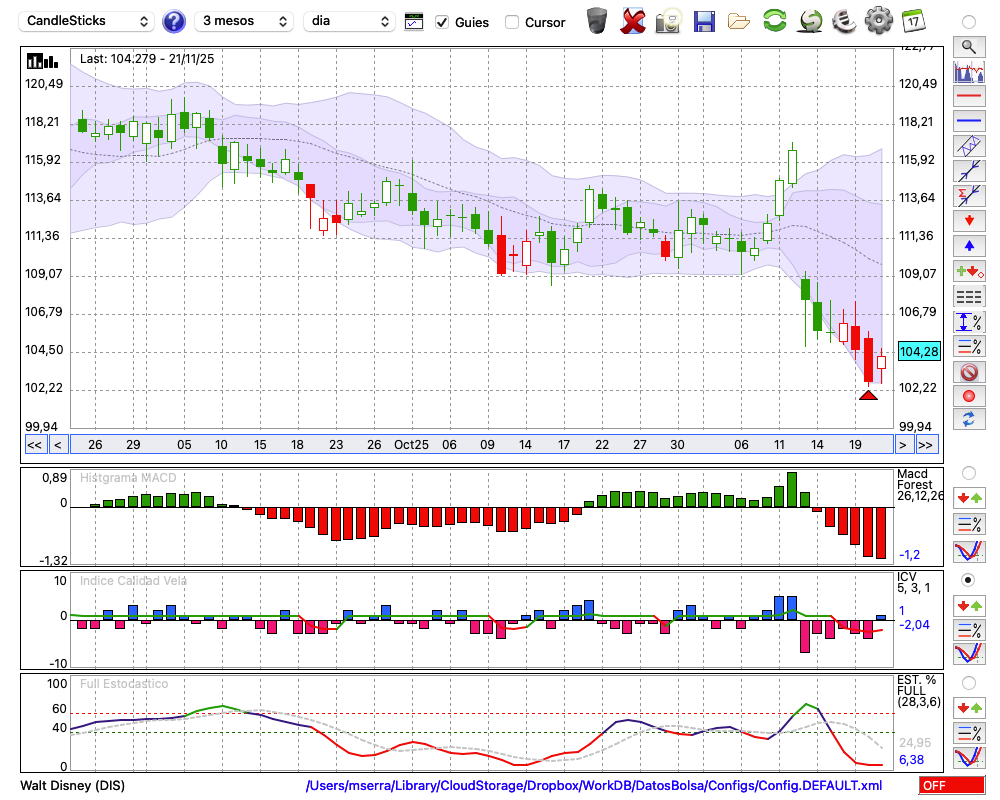The height and width of the screenshot is (800, 1000).
Task: Enable the Cursor checkbox
Action: (512, 22)
